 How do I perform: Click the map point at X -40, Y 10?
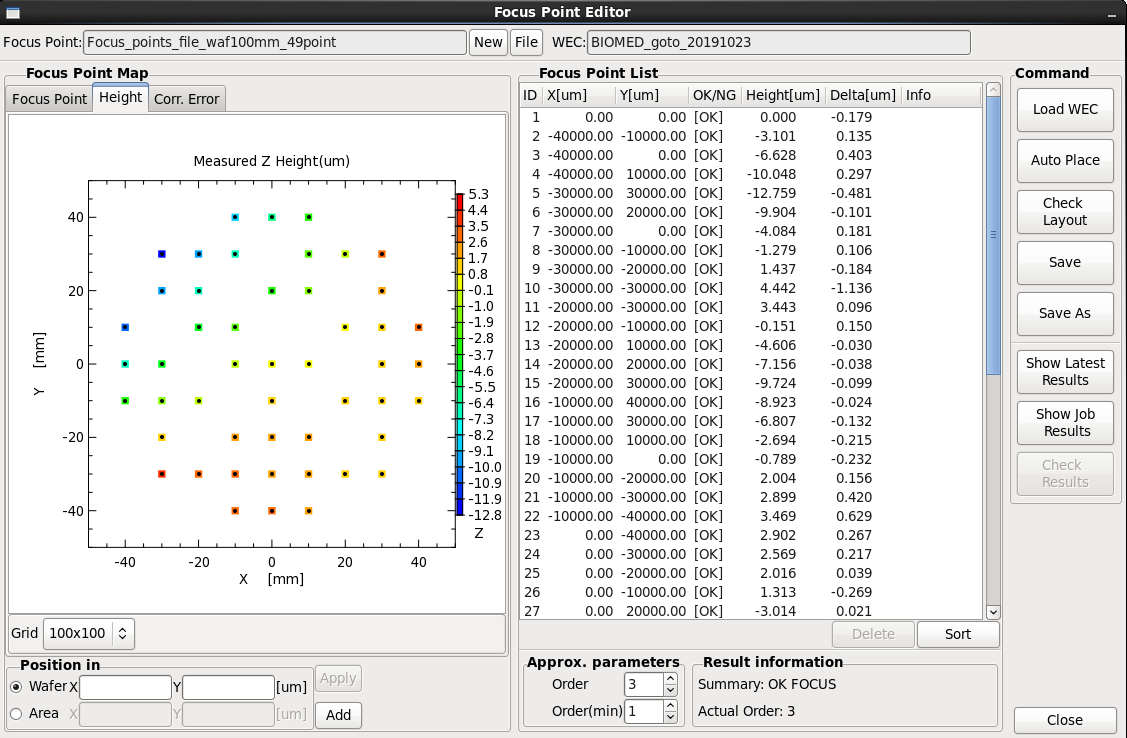click(x=125, y=328)
